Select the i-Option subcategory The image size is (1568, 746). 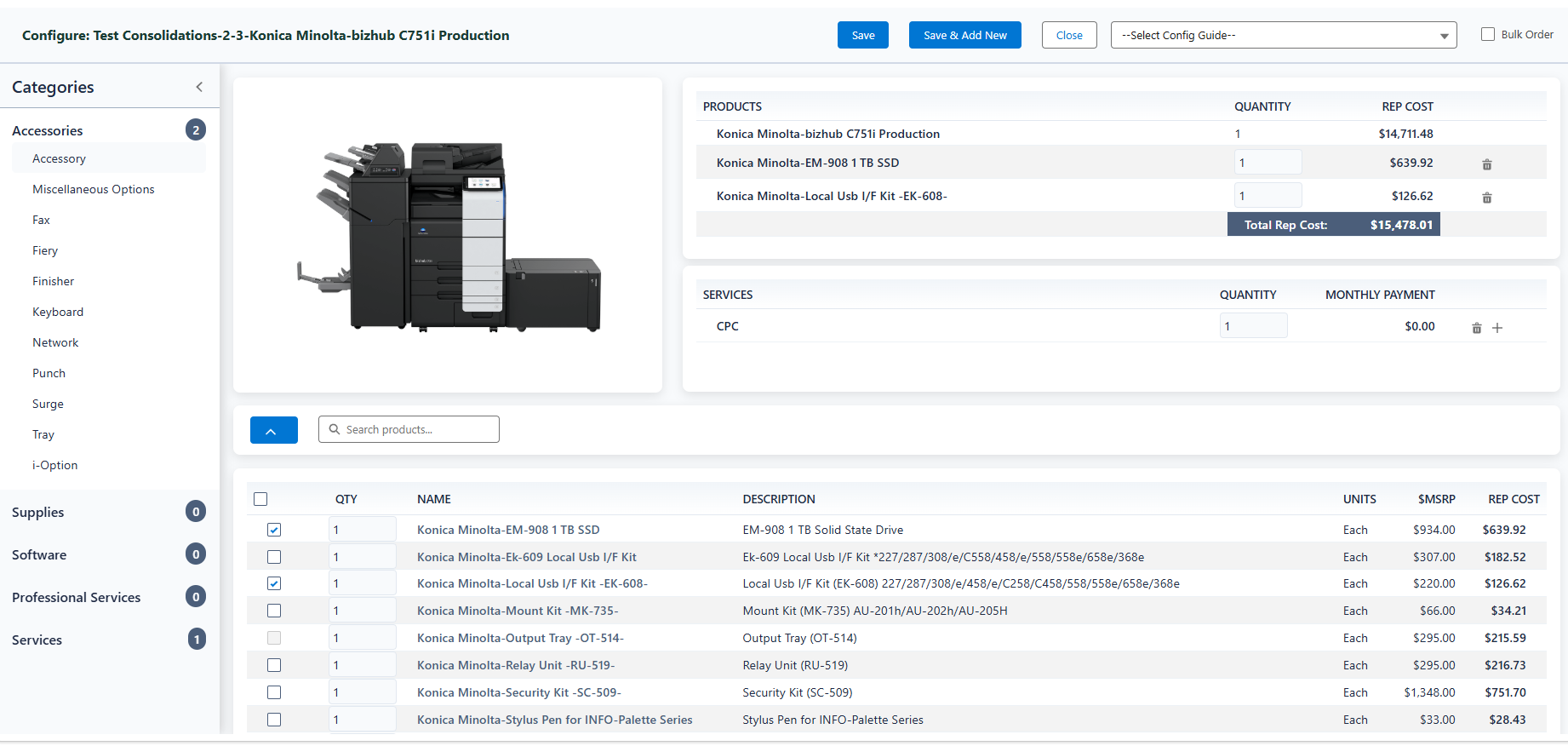point(55,465)
